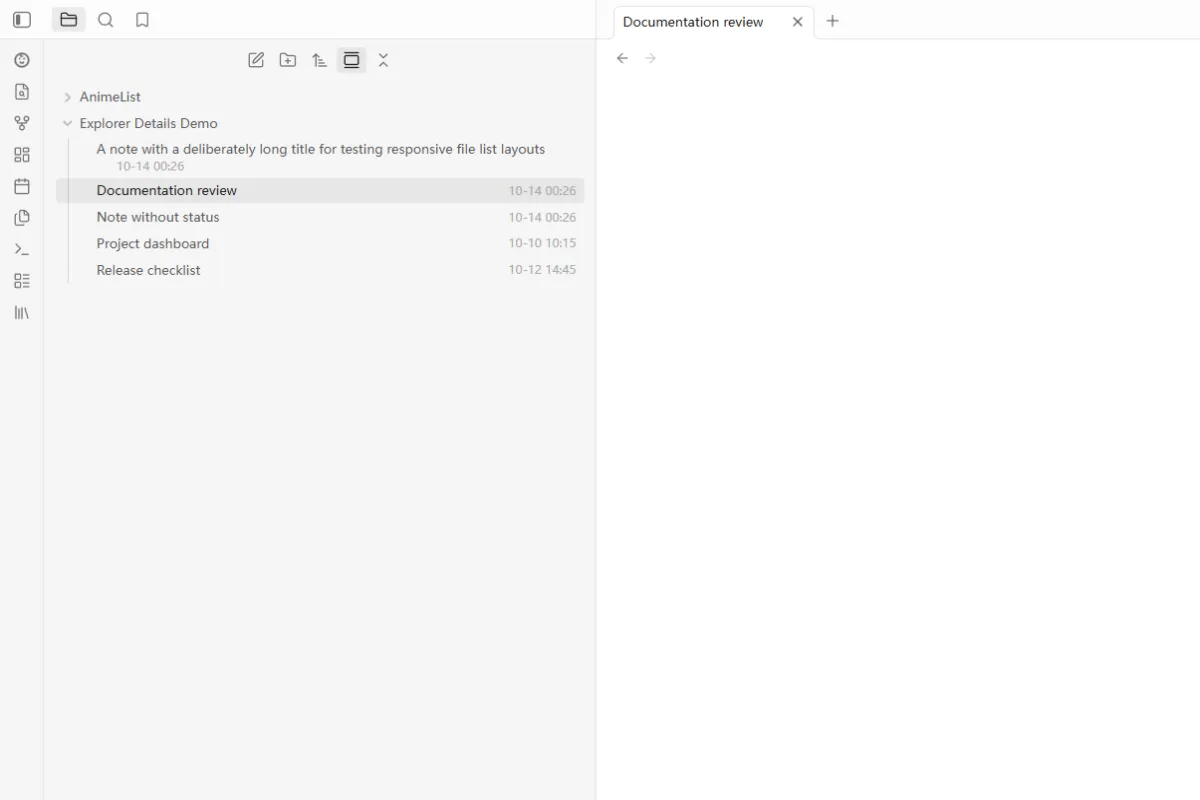The height and width of the screenshot is (800, 1200).
Task: Navigate forward with the right arrow
Action: (x=650, y=58)
